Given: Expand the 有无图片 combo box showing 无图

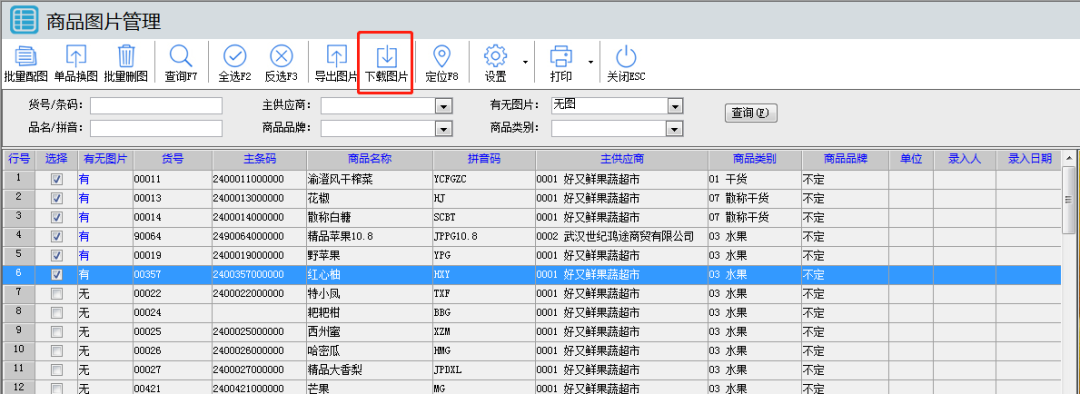Looking at the screenshot, I should click(x=675, y=106).
